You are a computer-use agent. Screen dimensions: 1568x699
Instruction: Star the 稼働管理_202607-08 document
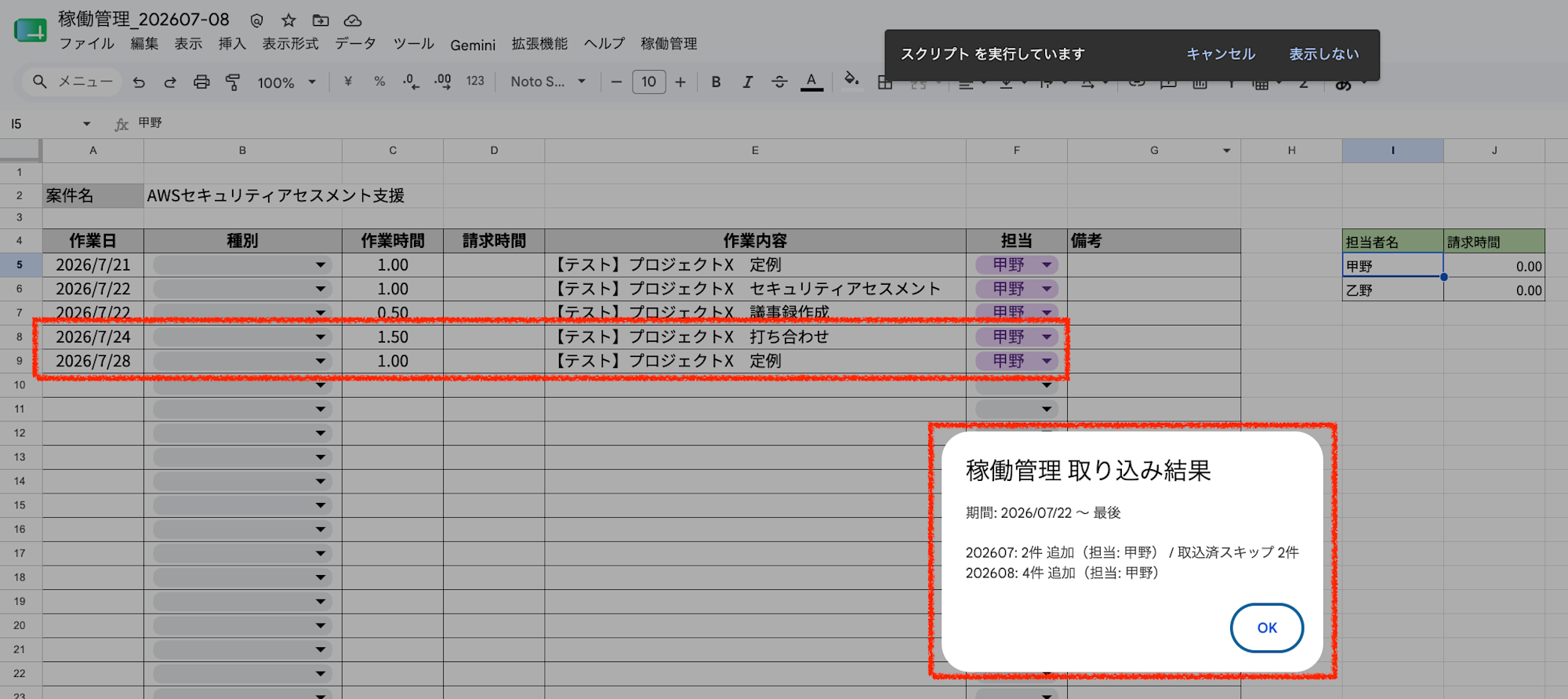[289, 20]
